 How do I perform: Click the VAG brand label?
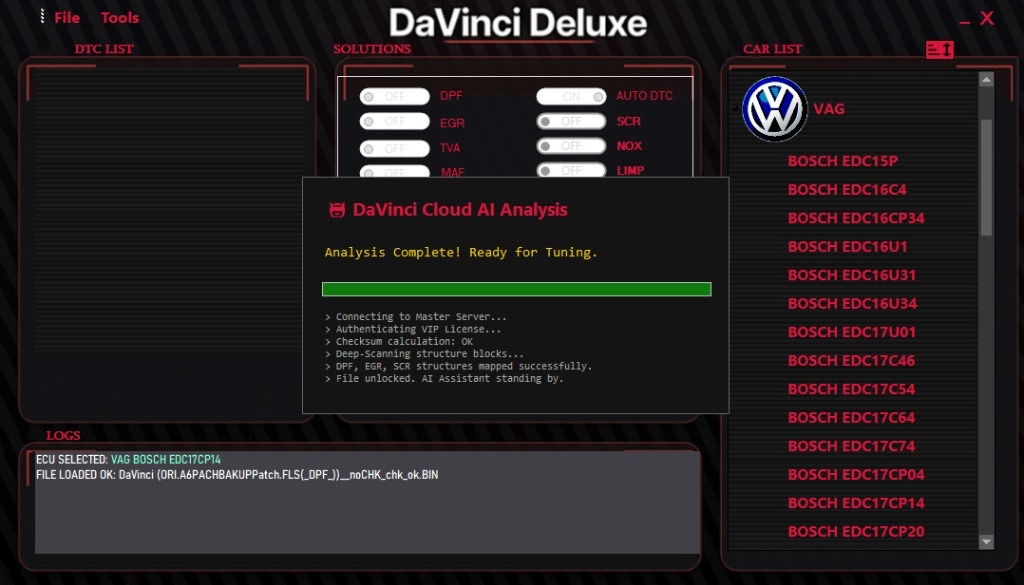(x=829, y=109)
